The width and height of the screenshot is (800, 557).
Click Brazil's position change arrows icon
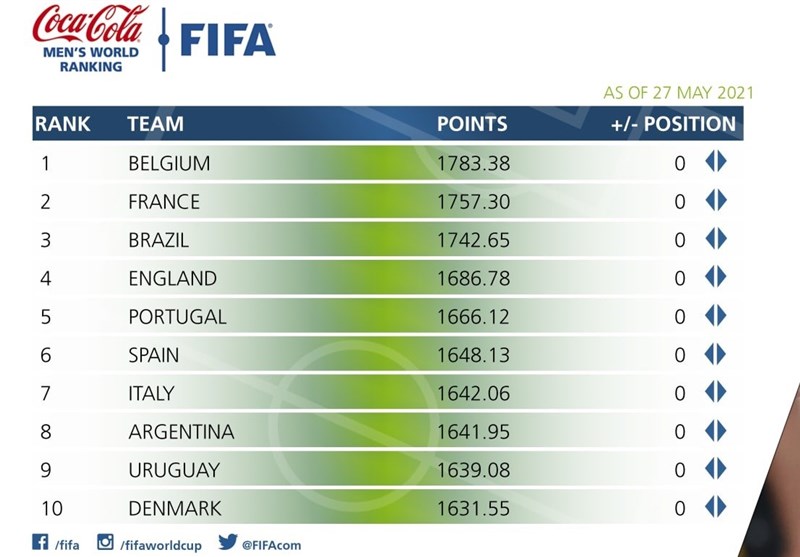[715, 239]
